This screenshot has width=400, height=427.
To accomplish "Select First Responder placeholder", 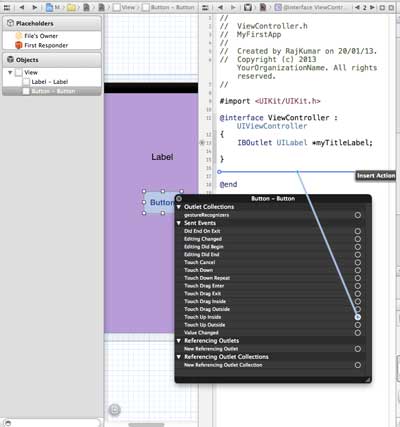I will click(x=41, y=45).
